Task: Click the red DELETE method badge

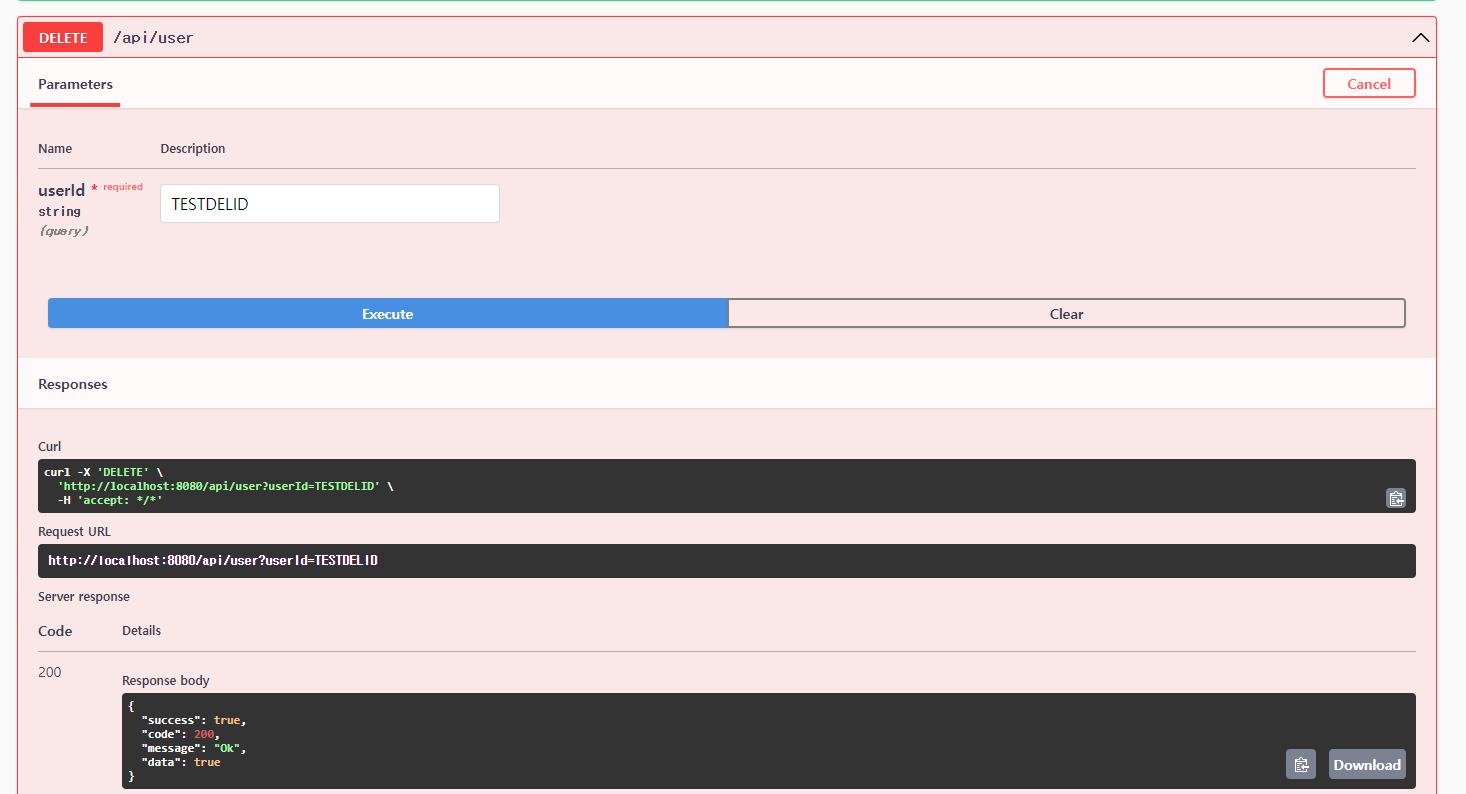Action: coord(63,38)
